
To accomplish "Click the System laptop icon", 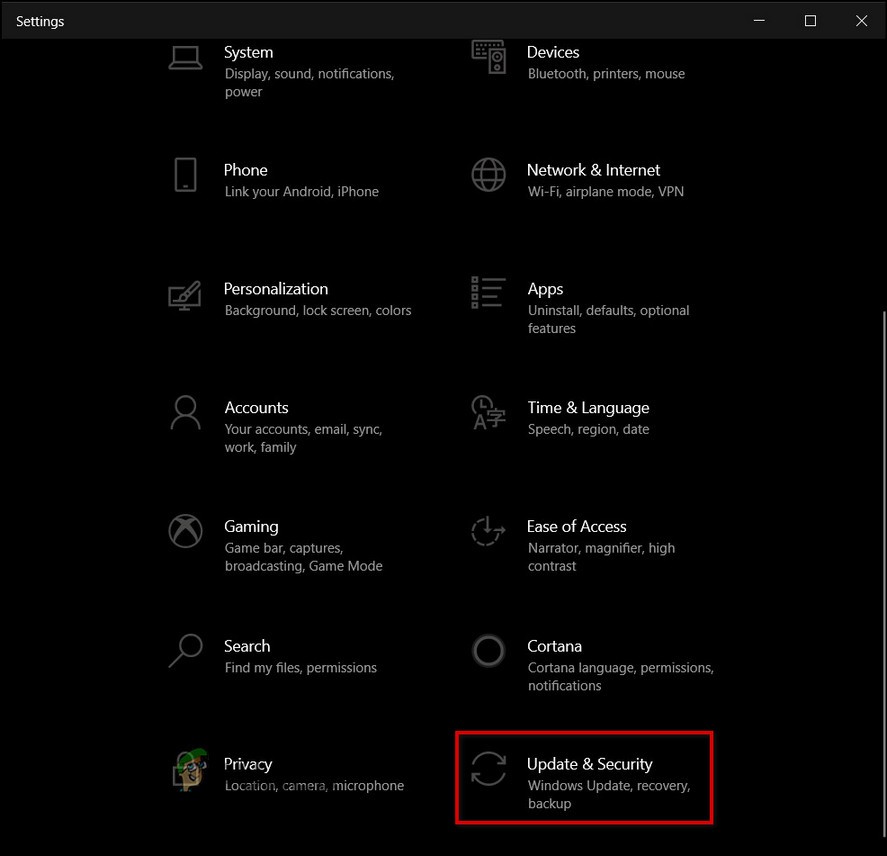I will (186, 58).
